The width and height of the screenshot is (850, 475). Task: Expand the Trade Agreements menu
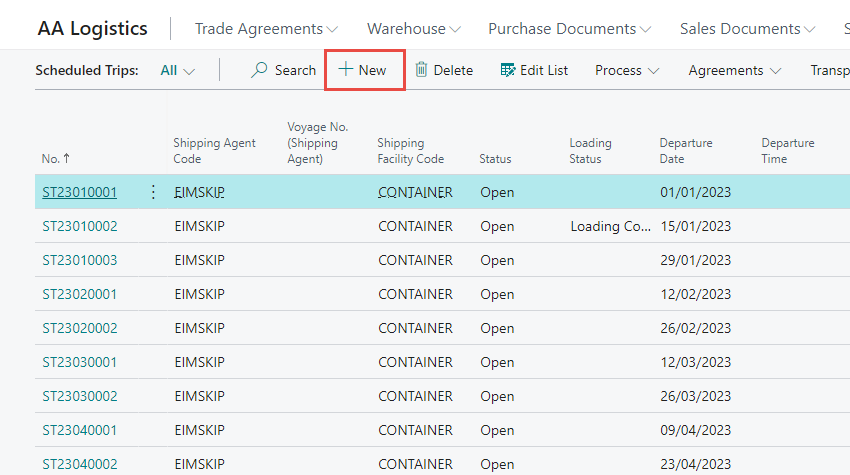click(266, 29)
